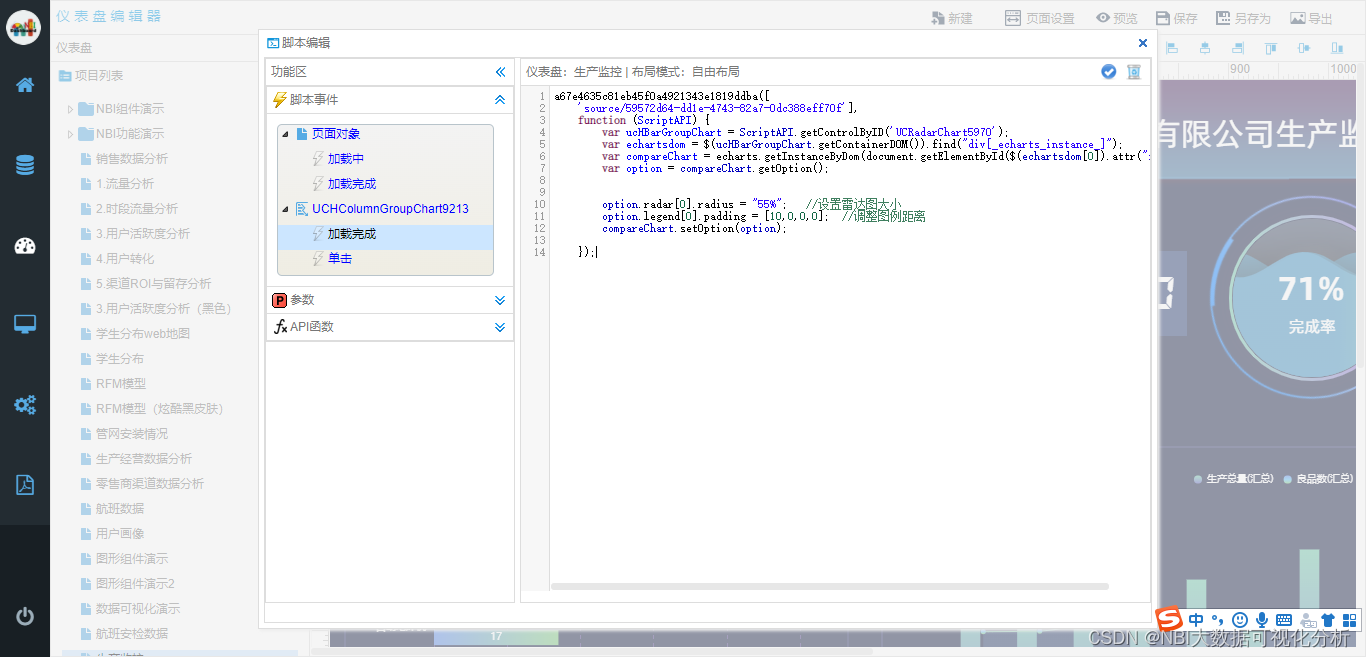Collapse the 功能区 panel with double chevron

(x=501, y=72)
